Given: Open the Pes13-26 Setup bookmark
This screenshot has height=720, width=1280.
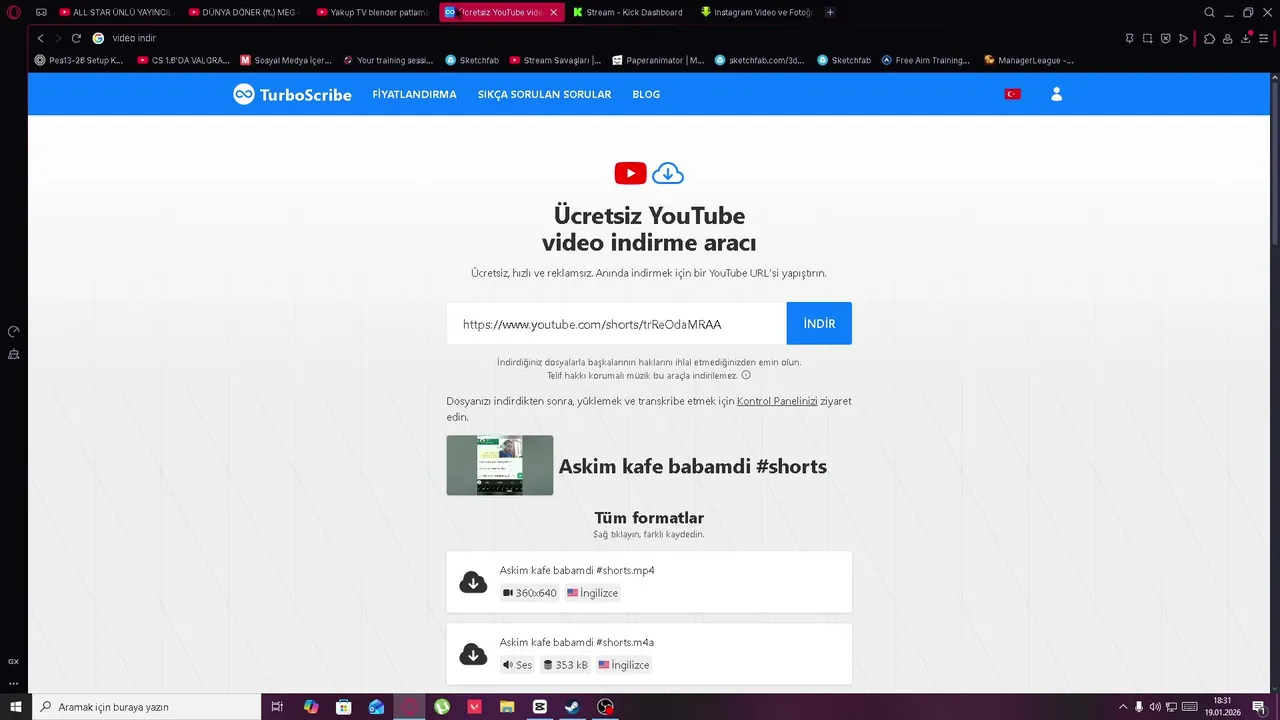Looking at the screenshot, I should click(x=79, y=60).
